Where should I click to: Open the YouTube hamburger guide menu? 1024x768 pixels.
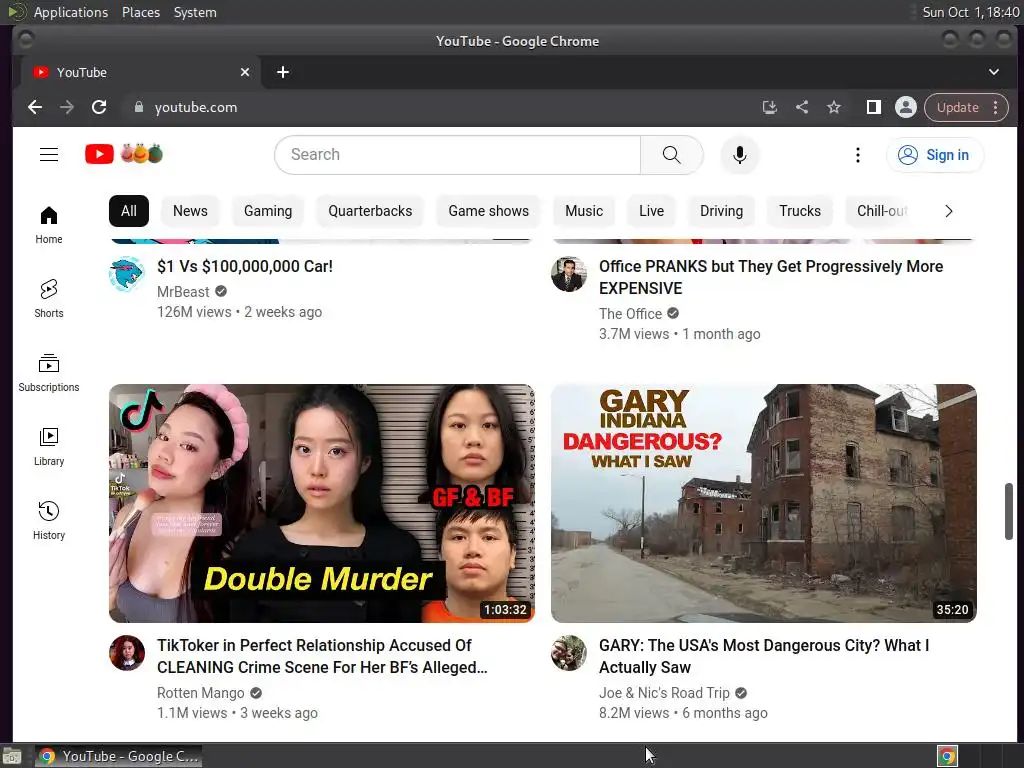[49, 155]
